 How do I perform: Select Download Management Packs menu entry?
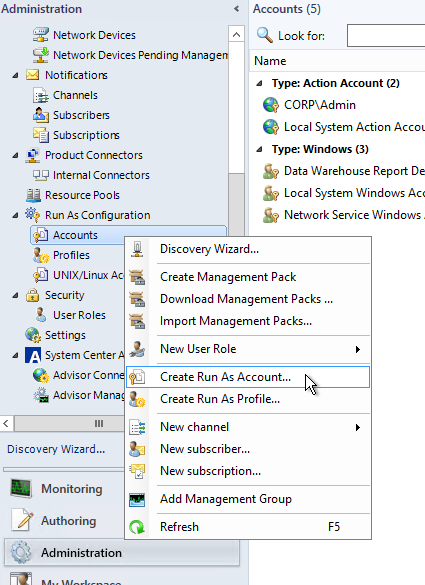pos(248,299)
